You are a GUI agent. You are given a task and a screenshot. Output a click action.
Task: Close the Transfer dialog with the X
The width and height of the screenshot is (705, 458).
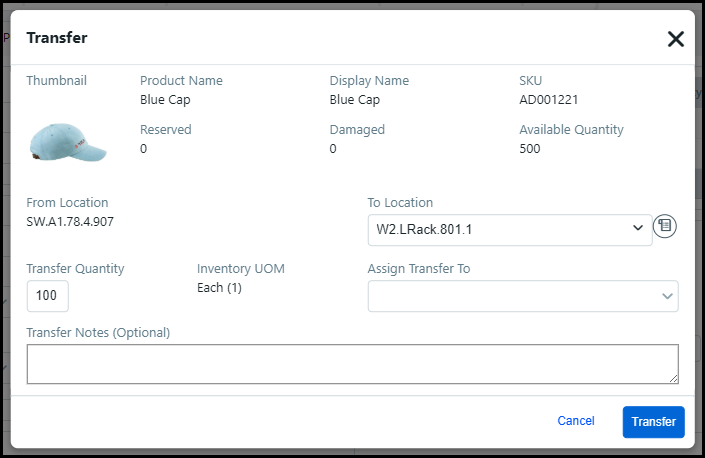pyautogui.click(x=675, y=39)
